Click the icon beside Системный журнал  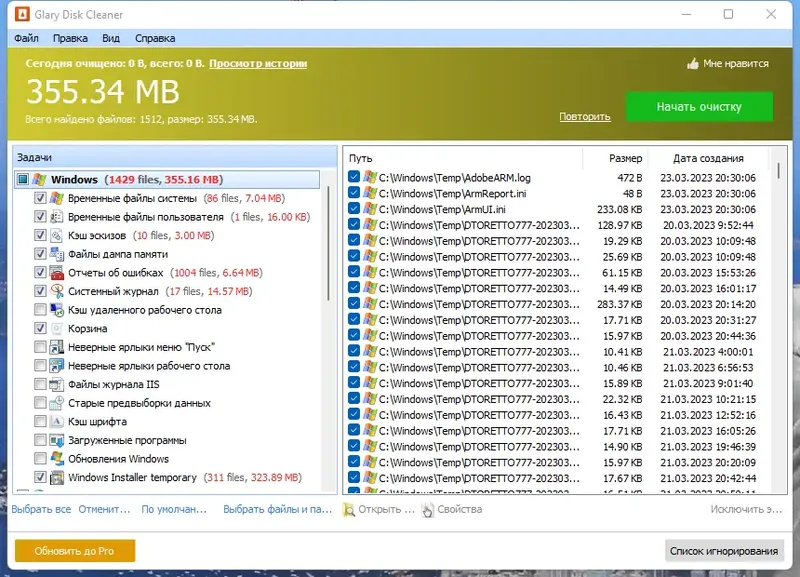(x=57, y=291)
